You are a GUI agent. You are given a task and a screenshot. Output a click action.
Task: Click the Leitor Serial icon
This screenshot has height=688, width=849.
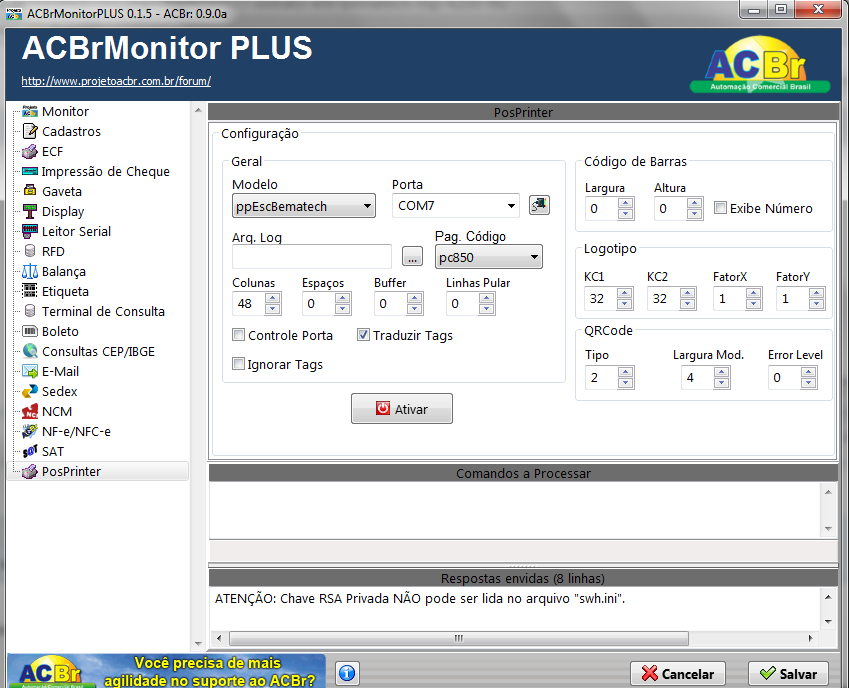click(30, 232)
